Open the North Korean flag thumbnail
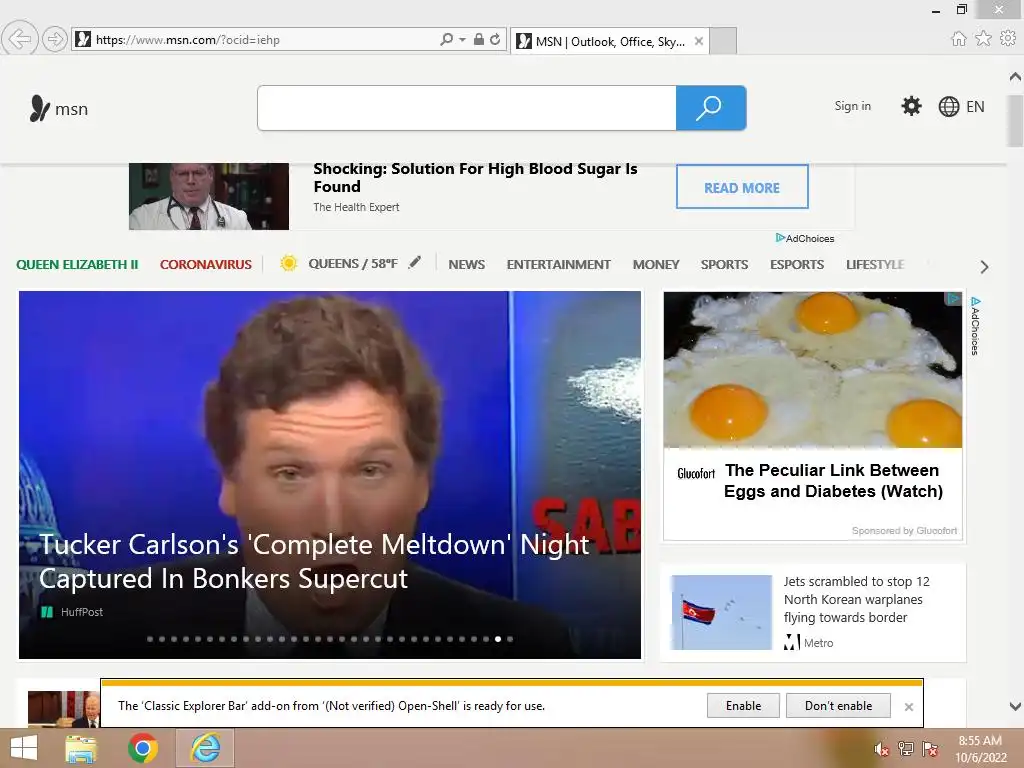The width and height of the screenshot is (1024, 768). [722, 612]
